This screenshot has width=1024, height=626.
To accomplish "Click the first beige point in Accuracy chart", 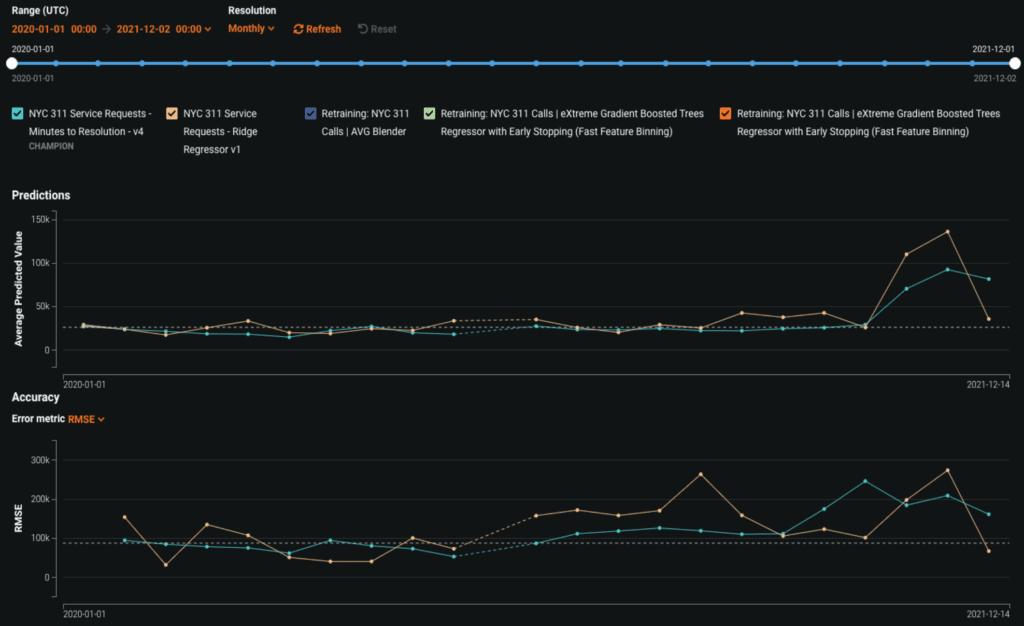I will tap(124, 517).
